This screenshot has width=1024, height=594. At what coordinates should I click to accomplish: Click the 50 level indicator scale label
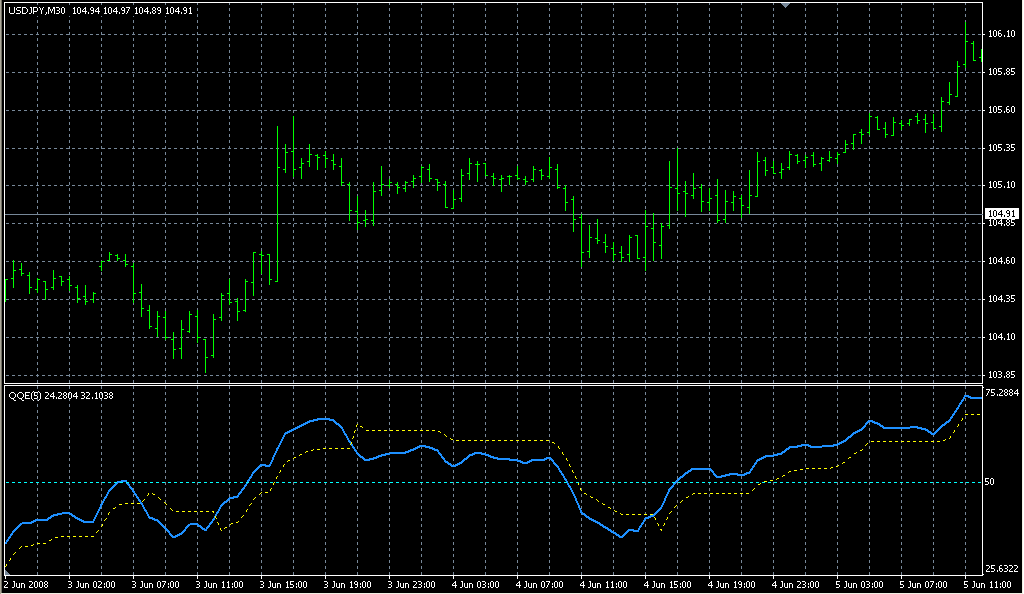[990, 482]
